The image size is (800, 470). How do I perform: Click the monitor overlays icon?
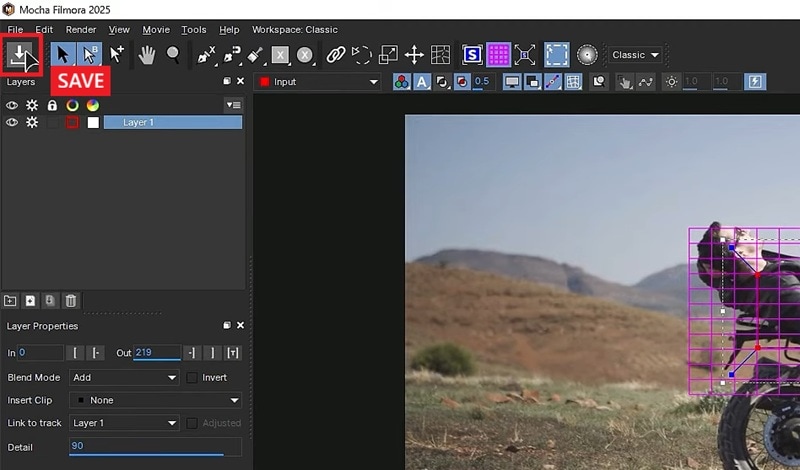[x=512, y=82]
